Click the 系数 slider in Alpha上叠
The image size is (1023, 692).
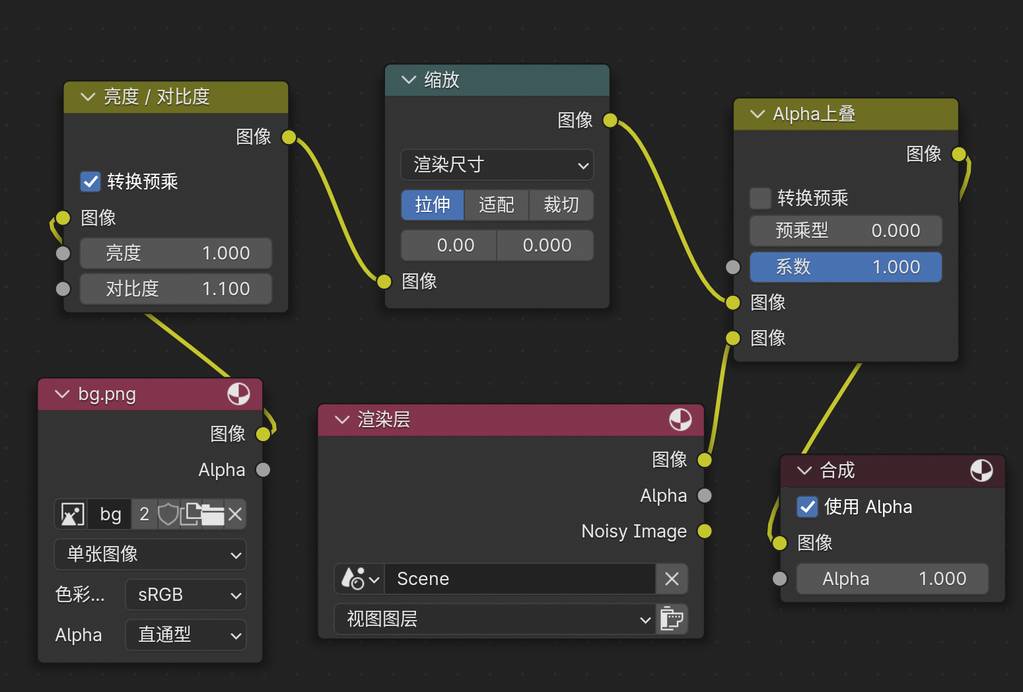coord(845,267)
